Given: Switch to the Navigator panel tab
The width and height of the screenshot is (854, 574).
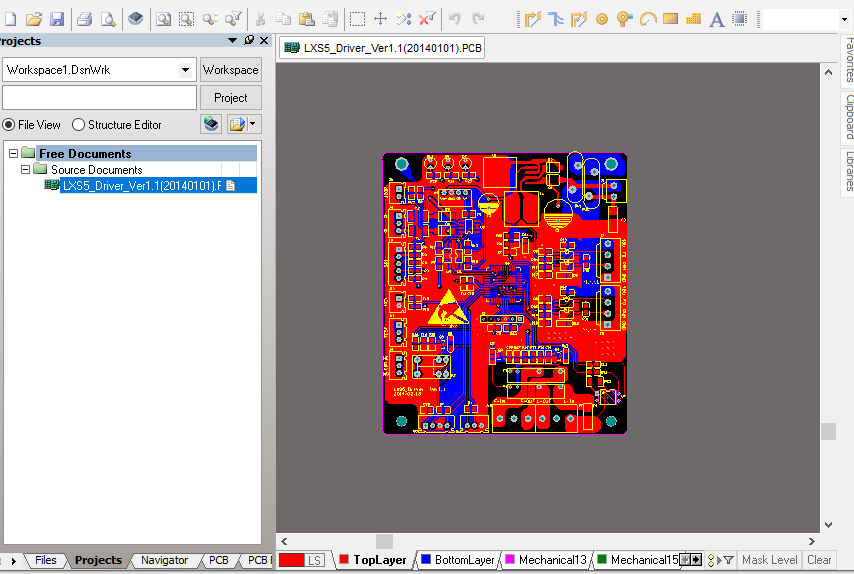Looking at the screenshot, I should (164, 560).
